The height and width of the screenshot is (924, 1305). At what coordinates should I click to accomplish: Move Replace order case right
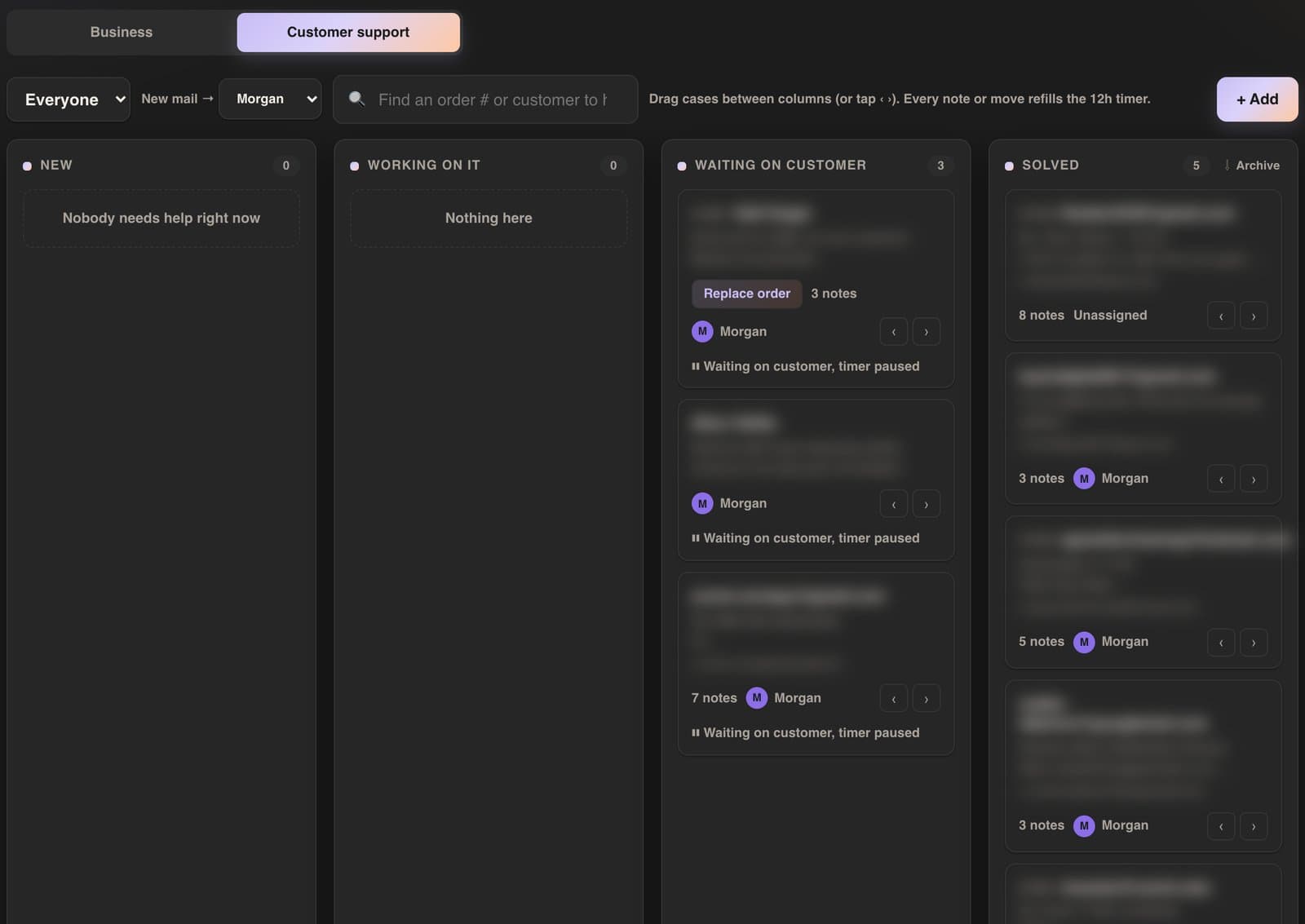point(927,332)
